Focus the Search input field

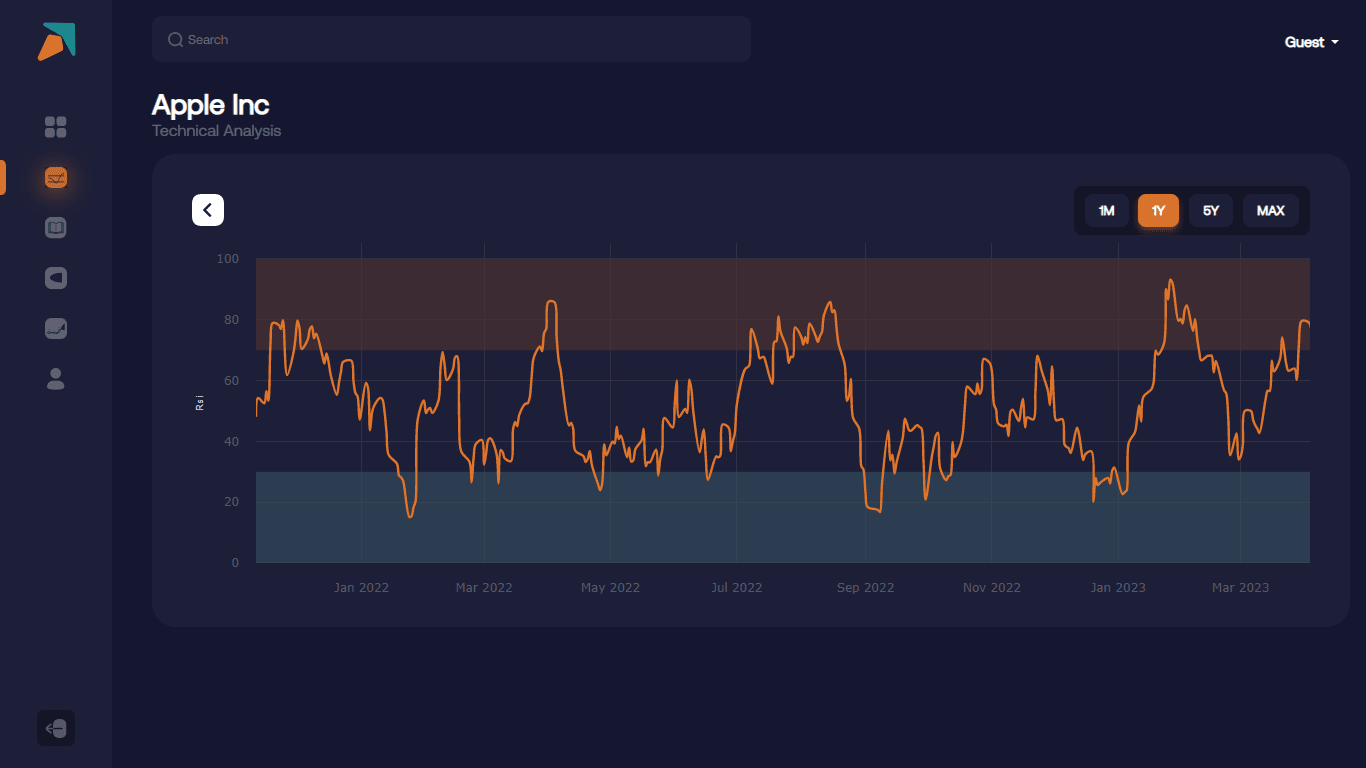pyautogui.click(x=451, y=39)
